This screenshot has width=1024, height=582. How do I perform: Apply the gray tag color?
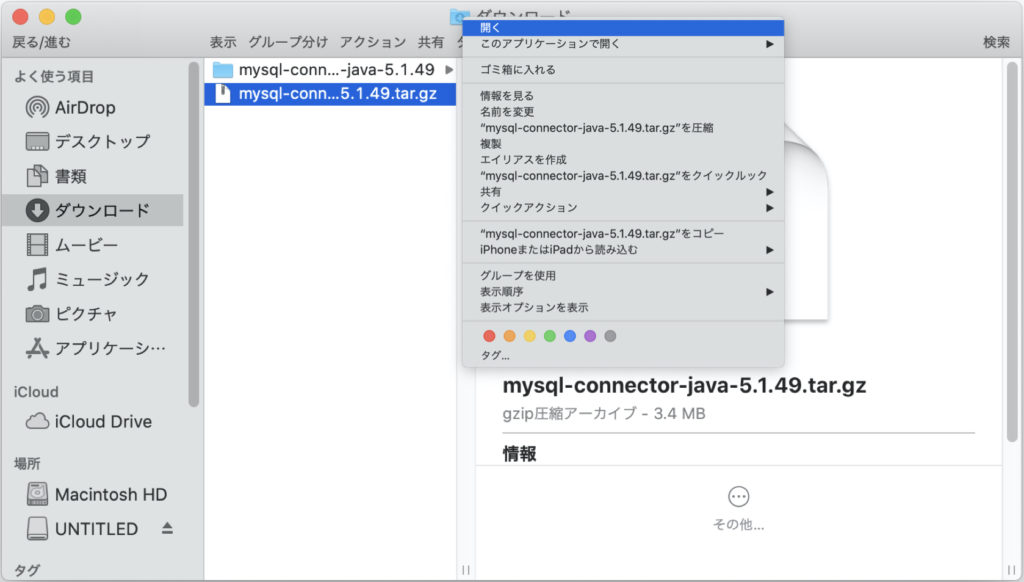coord(610,336)
